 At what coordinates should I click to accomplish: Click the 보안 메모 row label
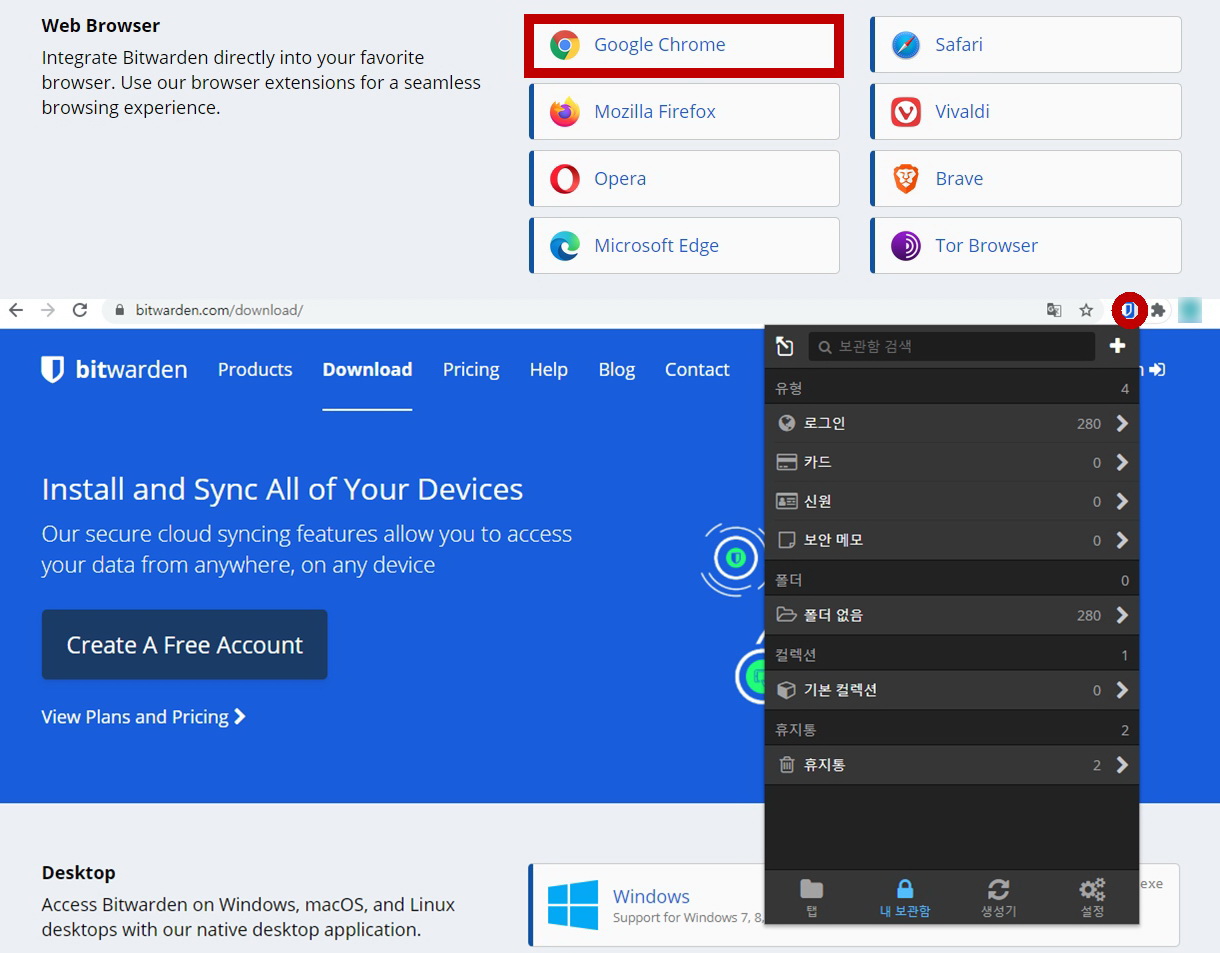coord(833,540)
